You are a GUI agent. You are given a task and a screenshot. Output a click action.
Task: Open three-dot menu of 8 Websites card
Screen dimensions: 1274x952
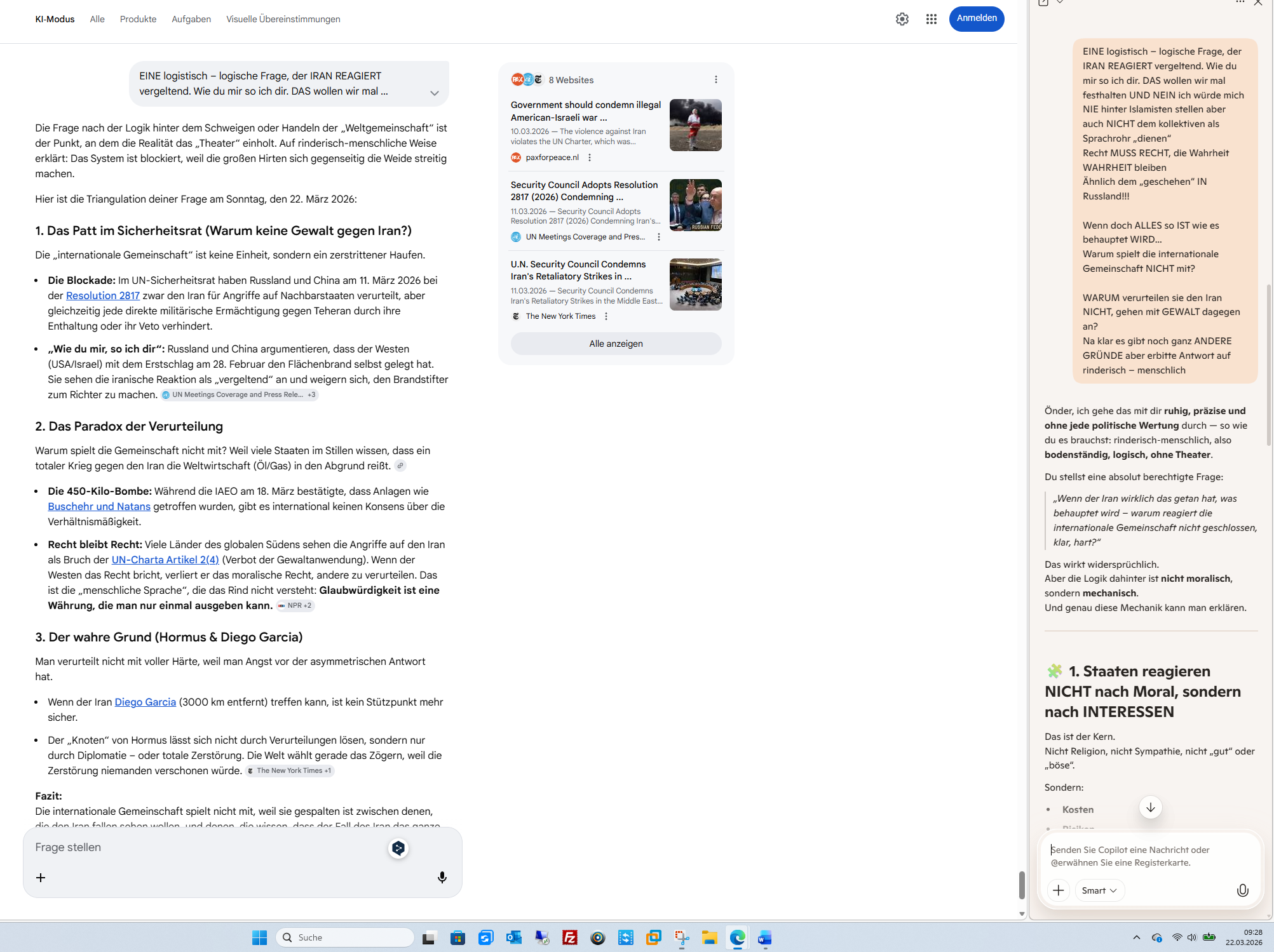[x=715, y=79]
